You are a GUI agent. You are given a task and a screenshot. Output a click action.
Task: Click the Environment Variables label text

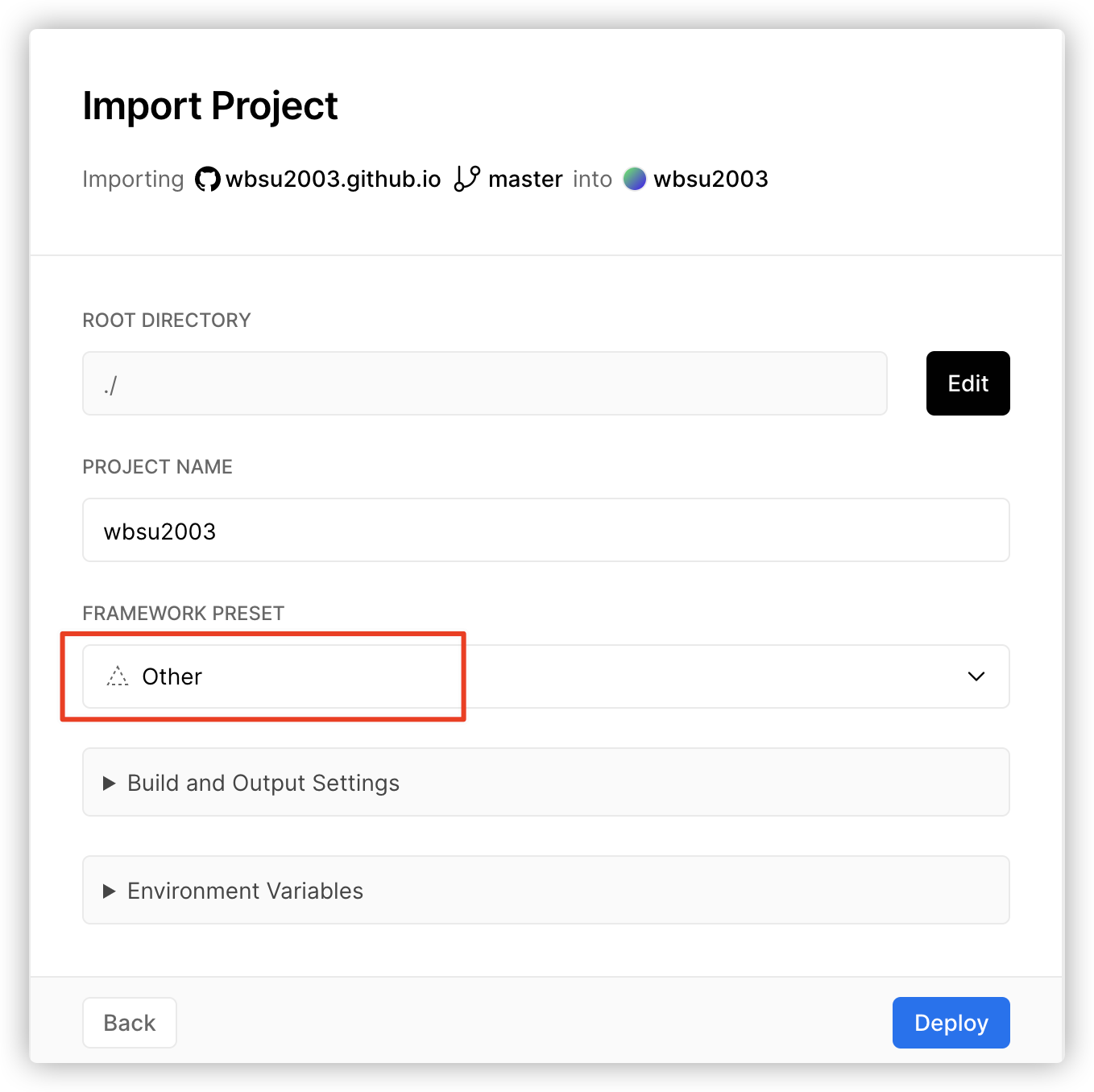[x=245, y=891]
